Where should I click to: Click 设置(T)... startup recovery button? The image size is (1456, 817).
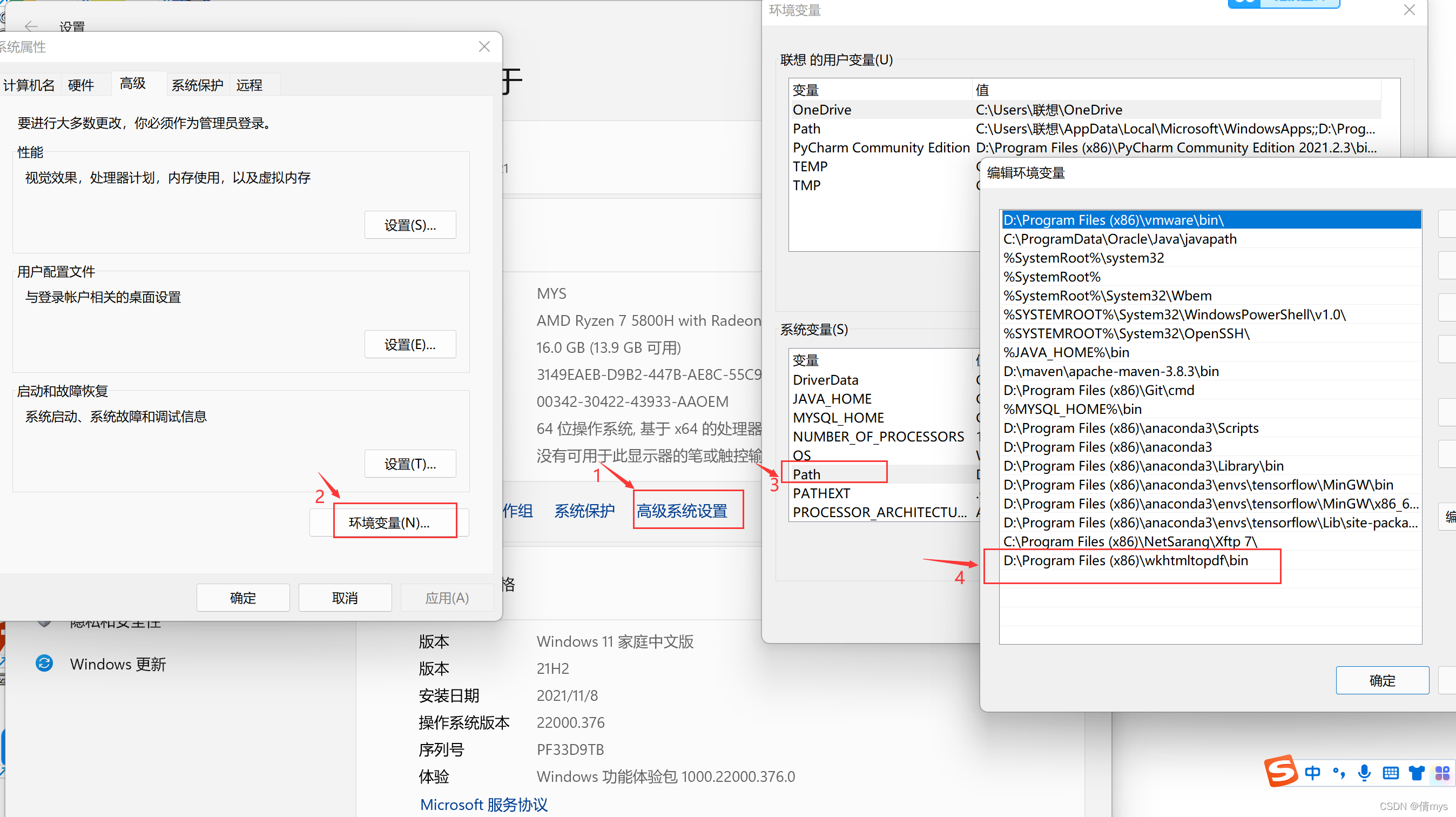coord(410,464)
